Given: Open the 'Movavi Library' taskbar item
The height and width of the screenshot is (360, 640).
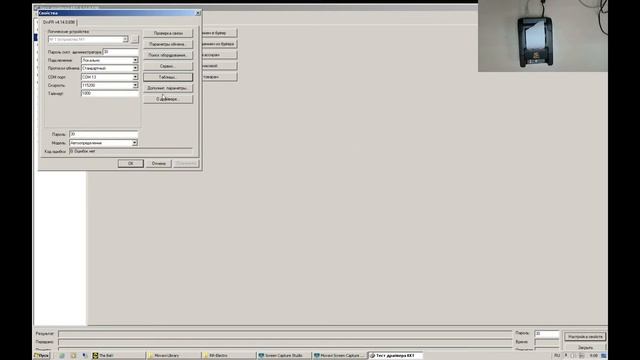Looking at the screenshot, I should tap(173, 356).
